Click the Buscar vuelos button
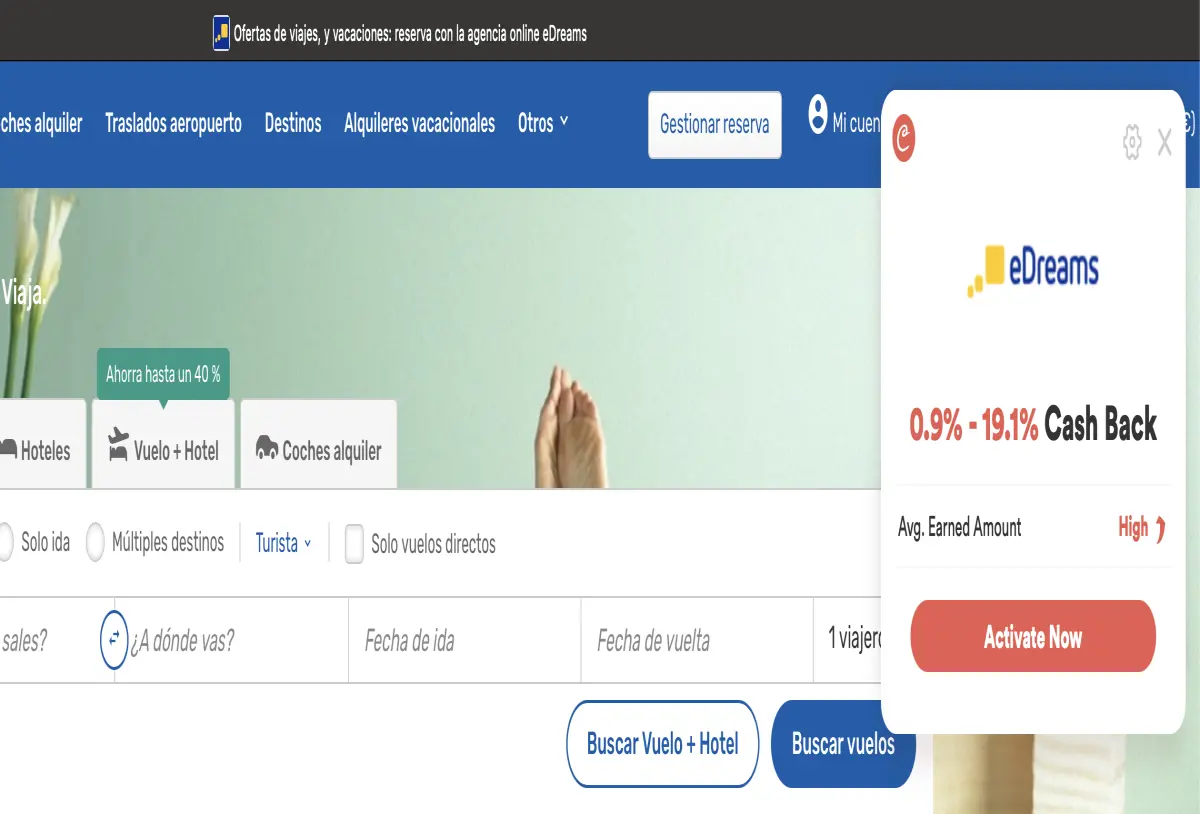Viewport: 1200px width, 814px height. click(843, 744)
